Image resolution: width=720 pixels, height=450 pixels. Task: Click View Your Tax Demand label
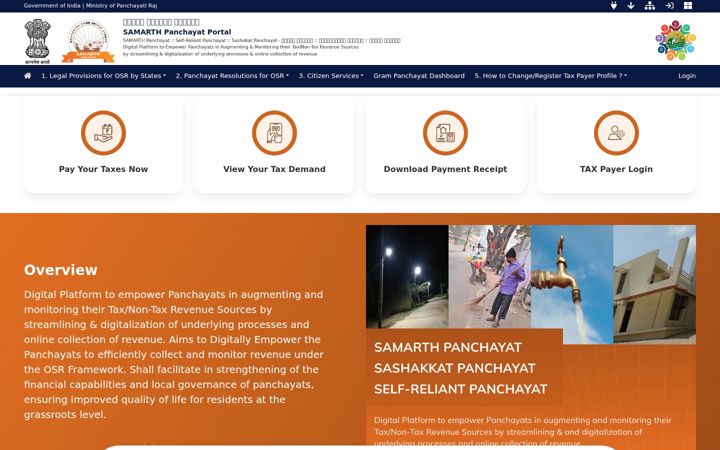pyautogui.click(x=274, y=169)
